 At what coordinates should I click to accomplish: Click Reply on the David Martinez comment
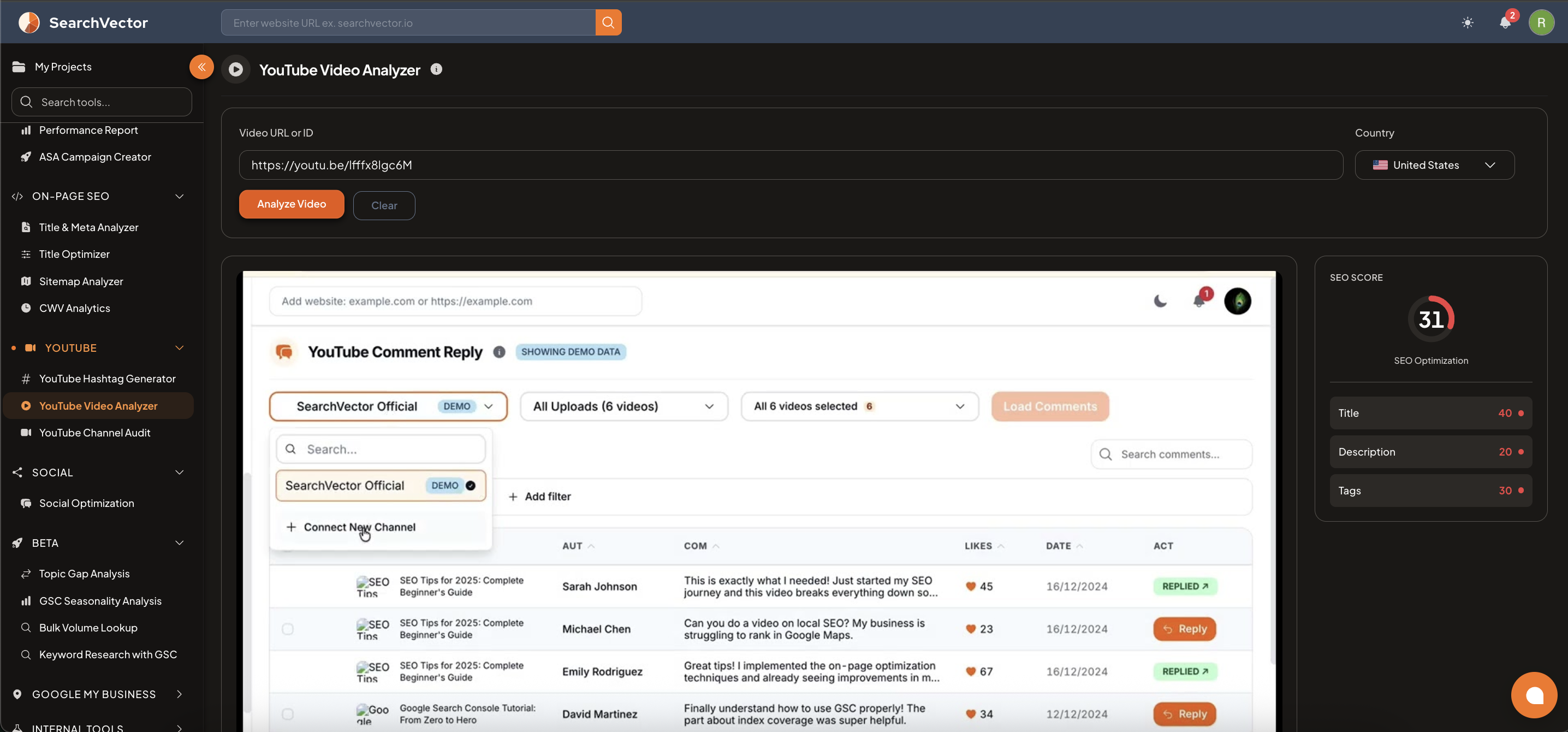point(1185,714)
